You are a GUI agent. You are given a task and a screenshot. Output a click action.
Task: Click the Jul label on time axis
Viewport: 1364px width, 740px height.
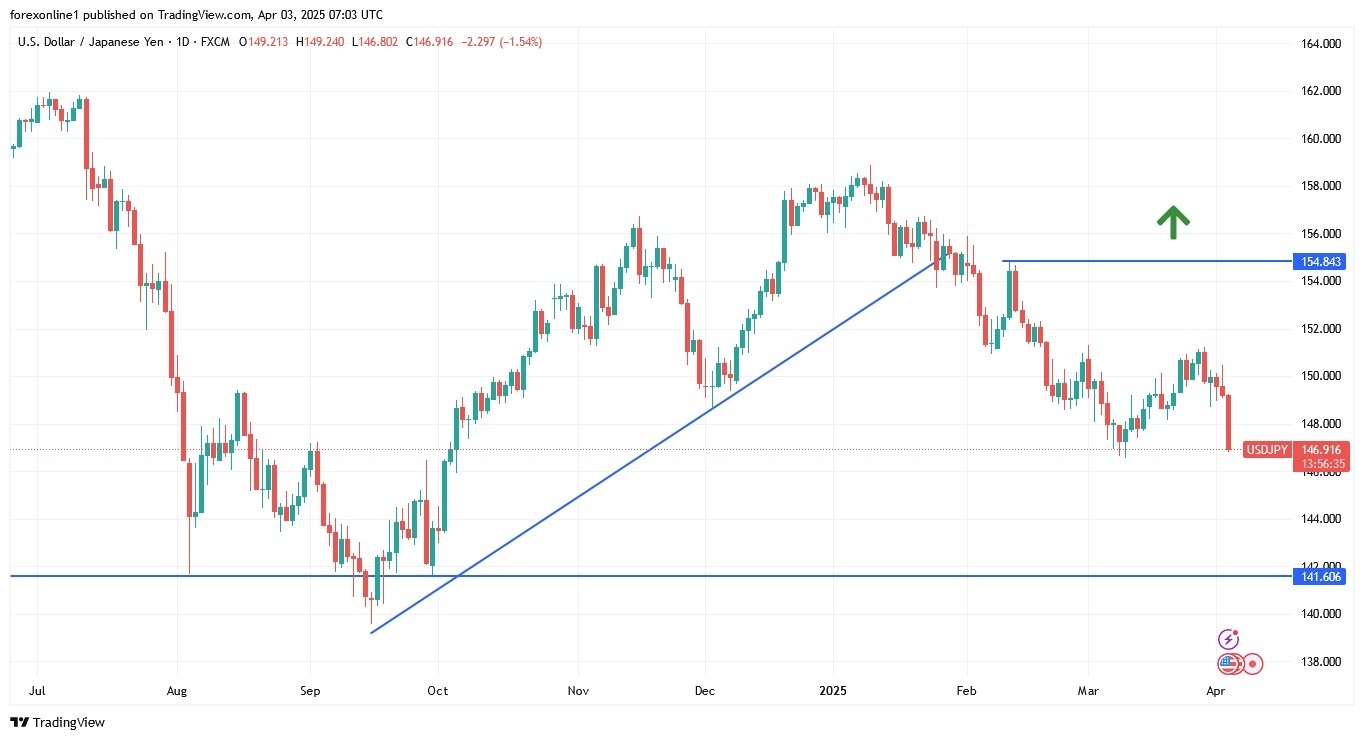coord(37,690)
